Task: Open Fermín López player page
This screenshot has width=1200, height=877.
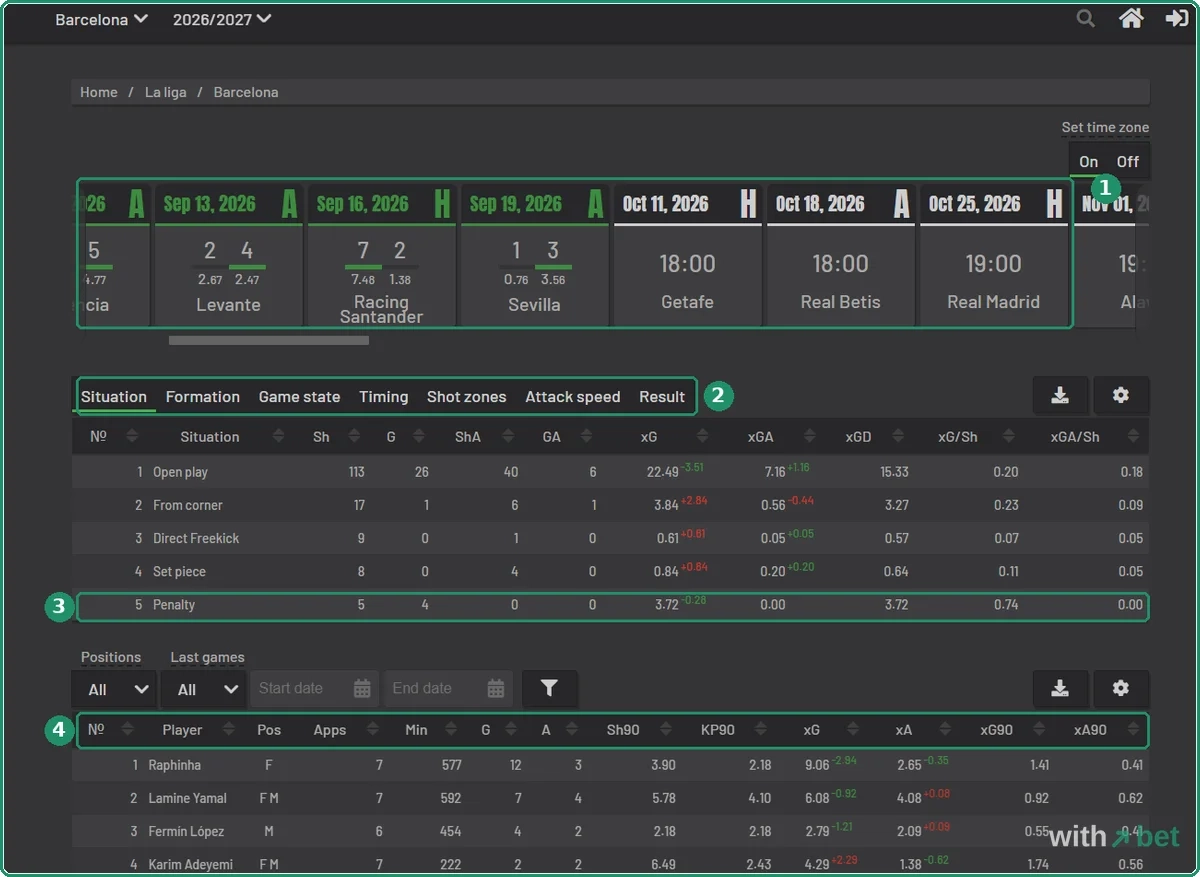Action: tap(186, 831)
